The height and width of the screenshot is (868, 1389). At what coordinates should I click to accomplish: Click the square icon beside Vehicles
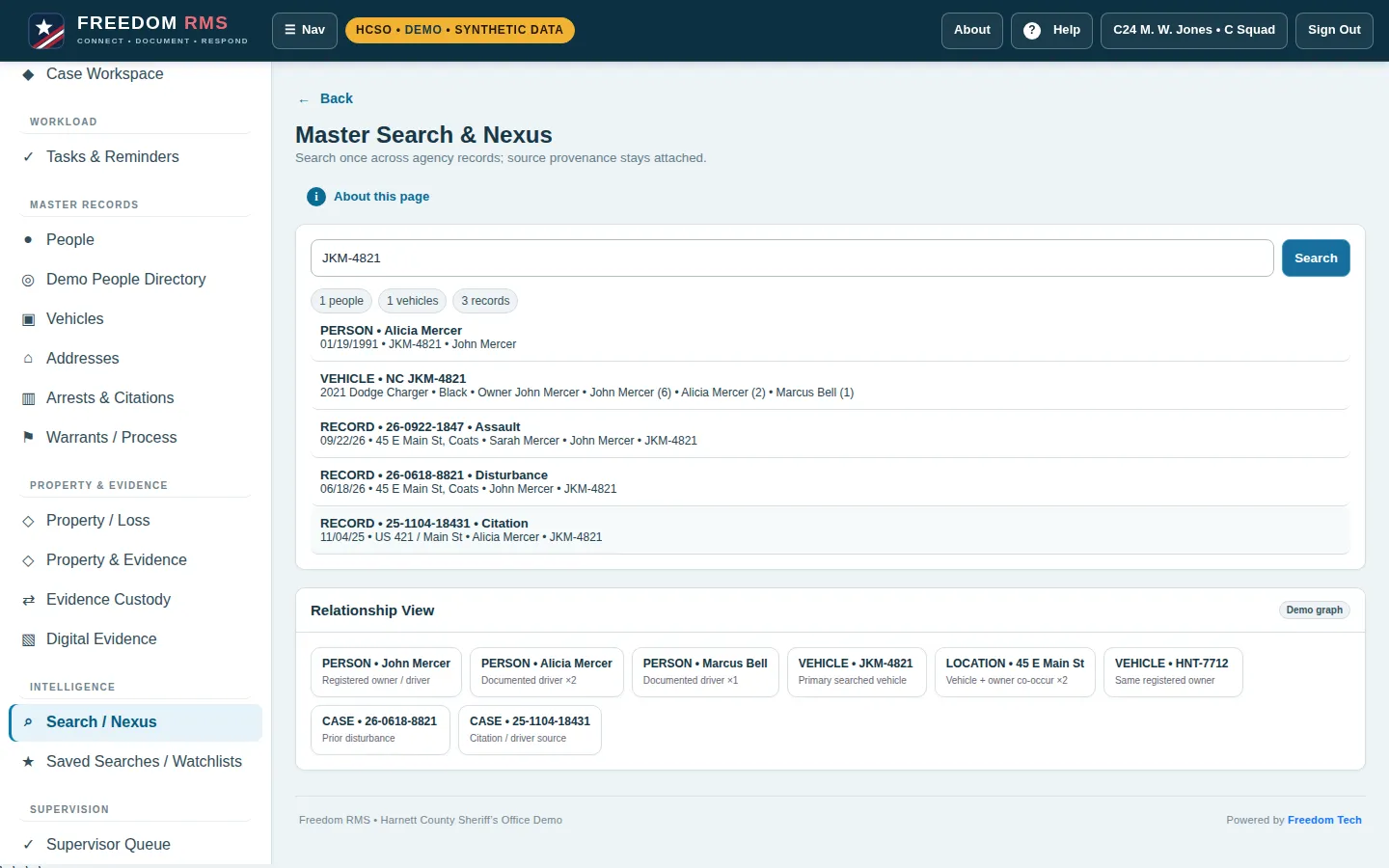pyautogui.click(x=28, y=319)
